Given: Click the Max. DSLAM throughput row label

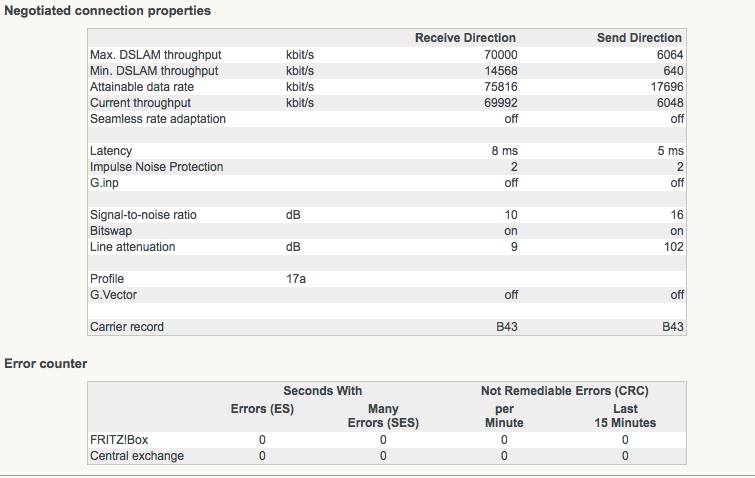Looking at the screenshot, I should (154, 55).
